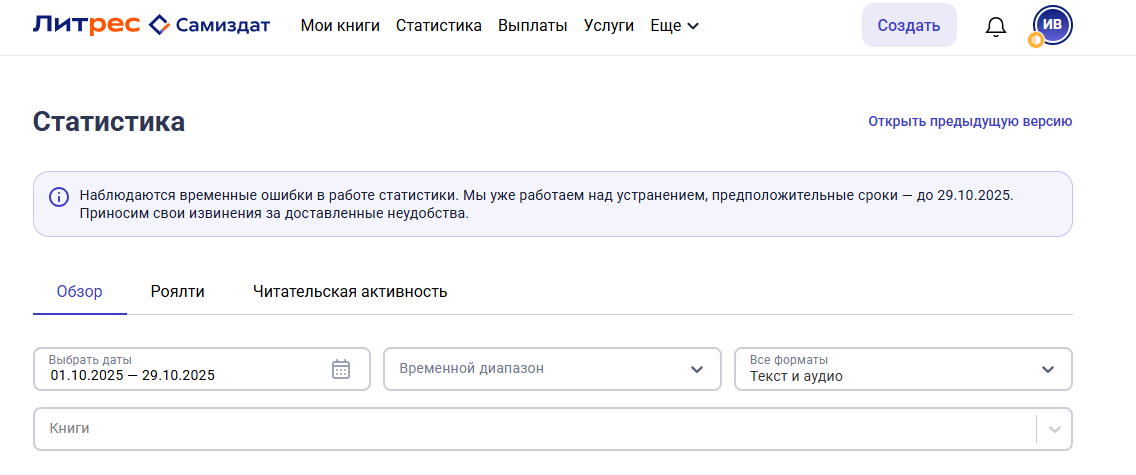The image size is (1136, 475).
Task: Expand the Временной диапазон dropdown
Action: tap(552, 369)
